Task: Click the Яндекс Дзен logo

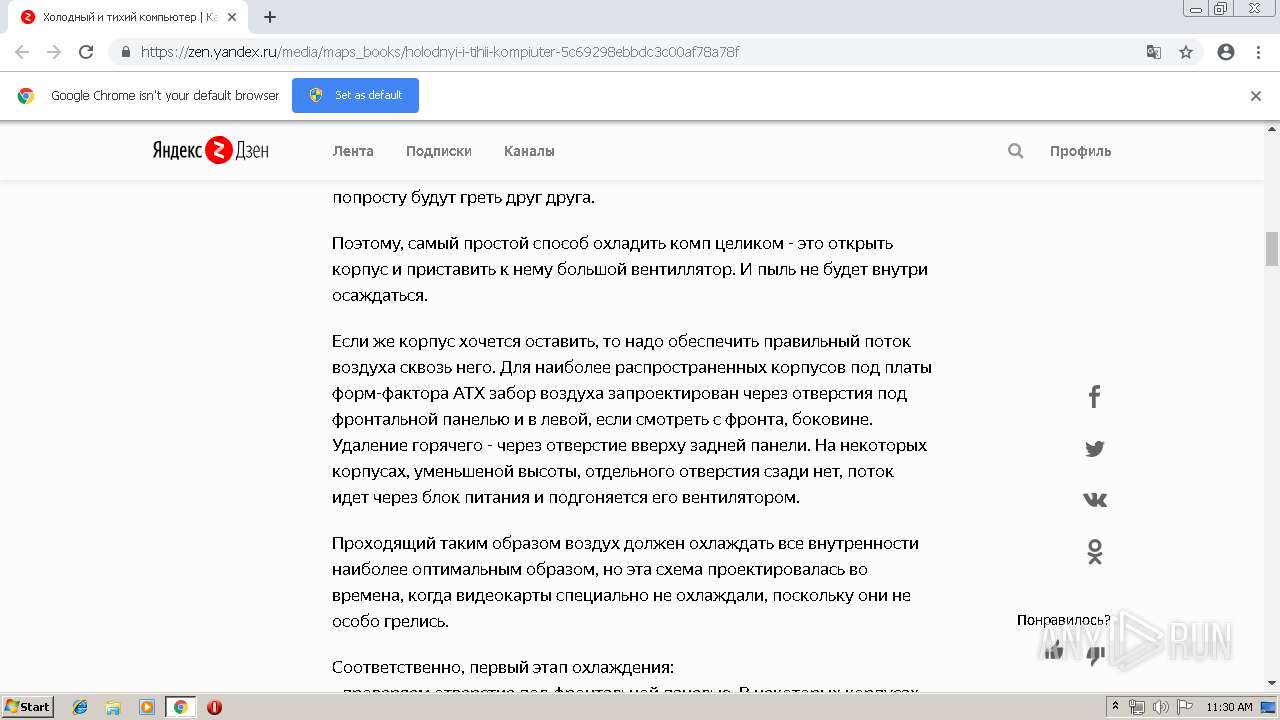Action: (211, 151)
